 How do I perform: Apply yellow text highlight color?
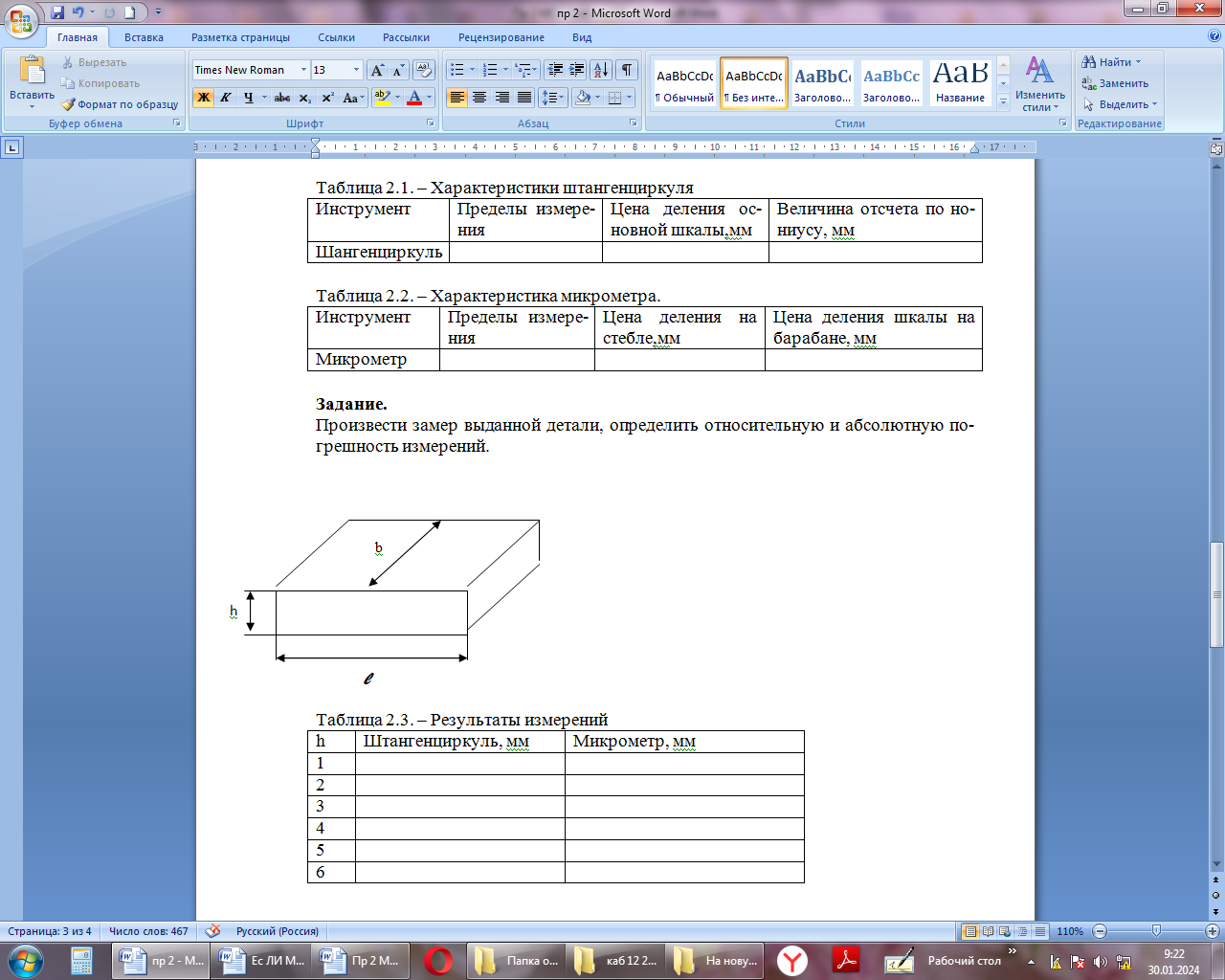[382, 98]
